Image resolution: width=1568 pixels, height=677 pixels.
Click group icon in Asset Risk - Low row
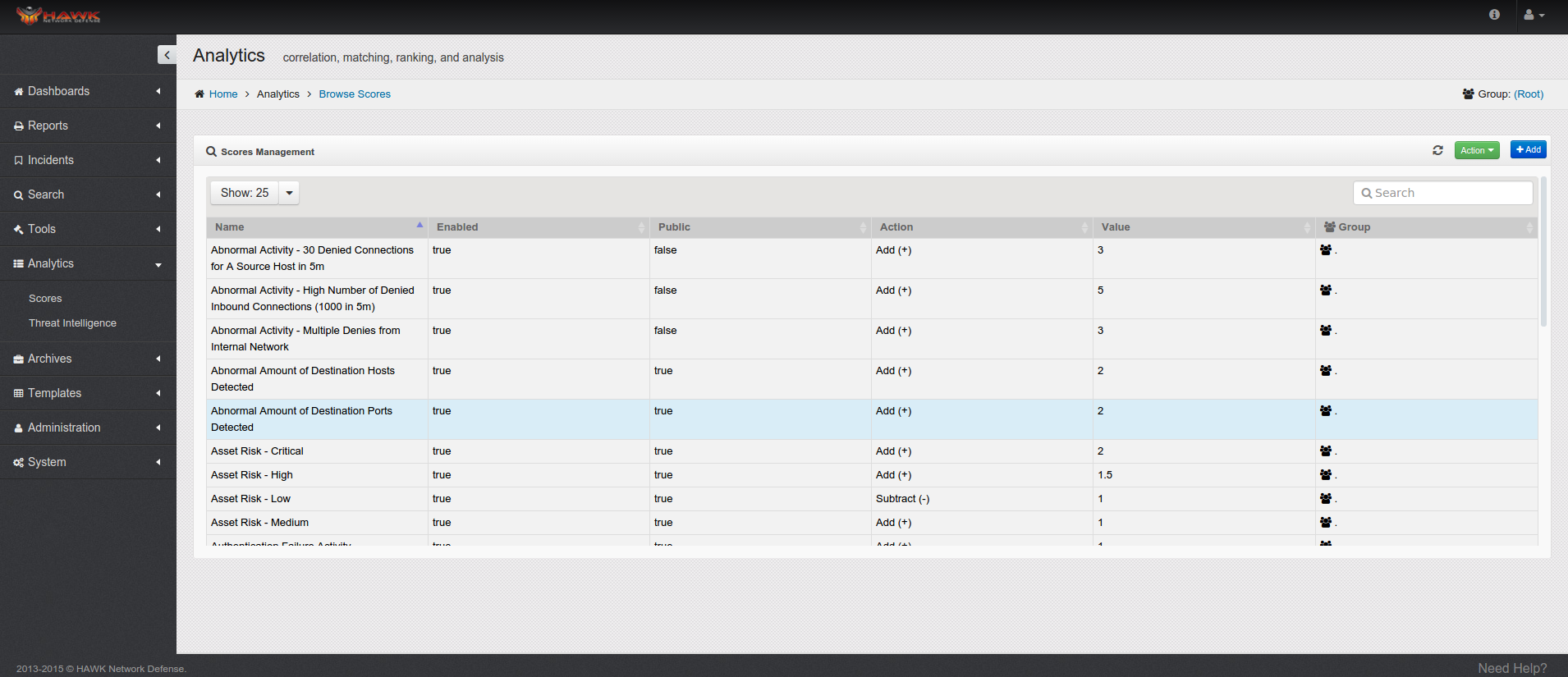1326,499
